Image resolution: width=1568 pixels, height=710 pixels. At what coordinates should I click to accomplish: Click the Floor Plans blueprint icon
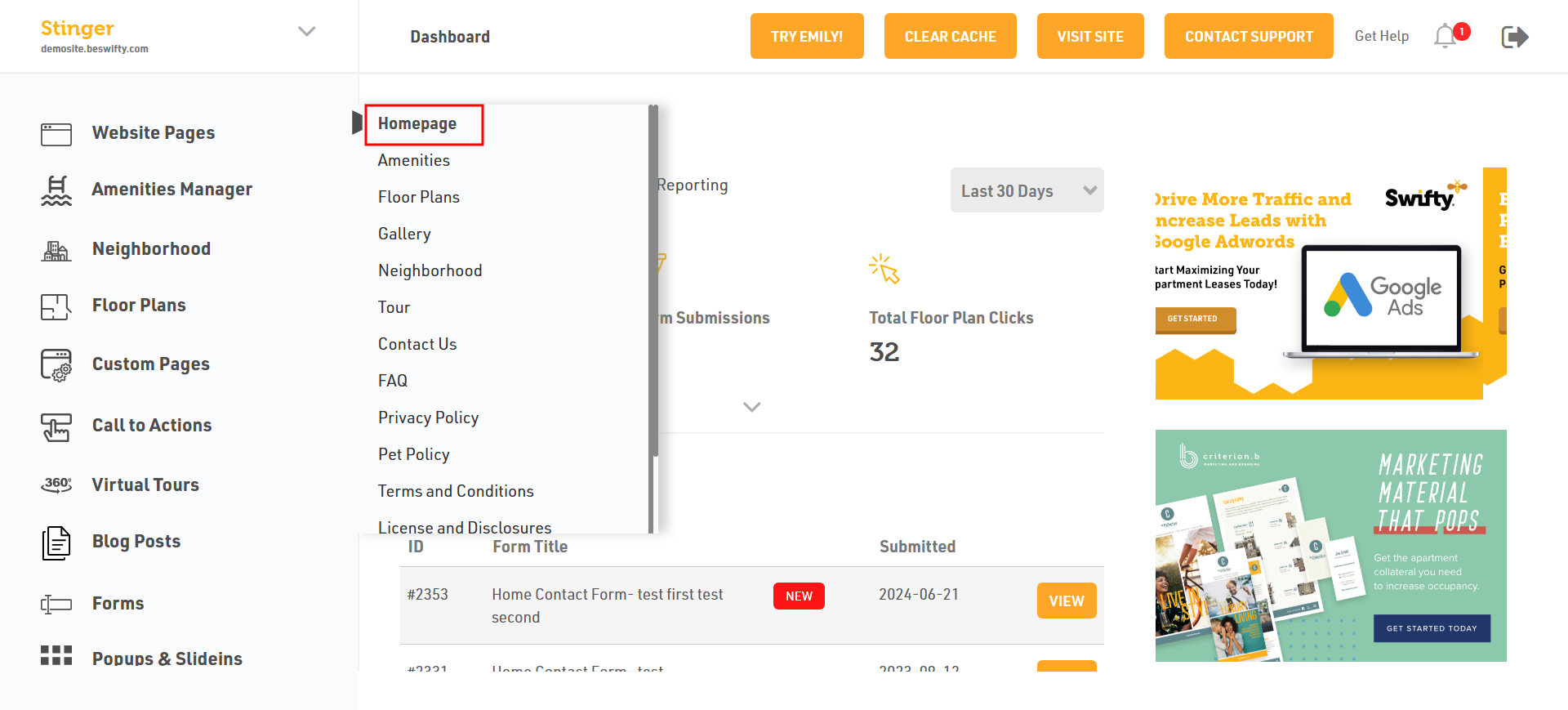56,306
